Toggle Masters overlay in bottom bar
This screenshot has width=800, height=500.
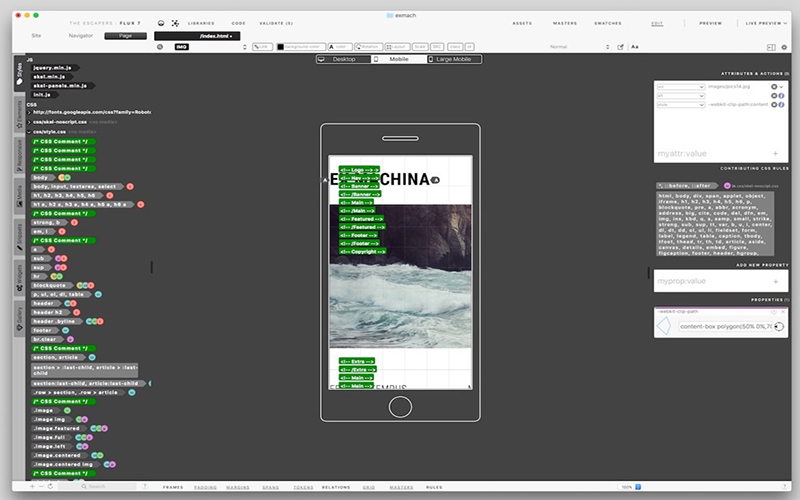click(402, 487)
